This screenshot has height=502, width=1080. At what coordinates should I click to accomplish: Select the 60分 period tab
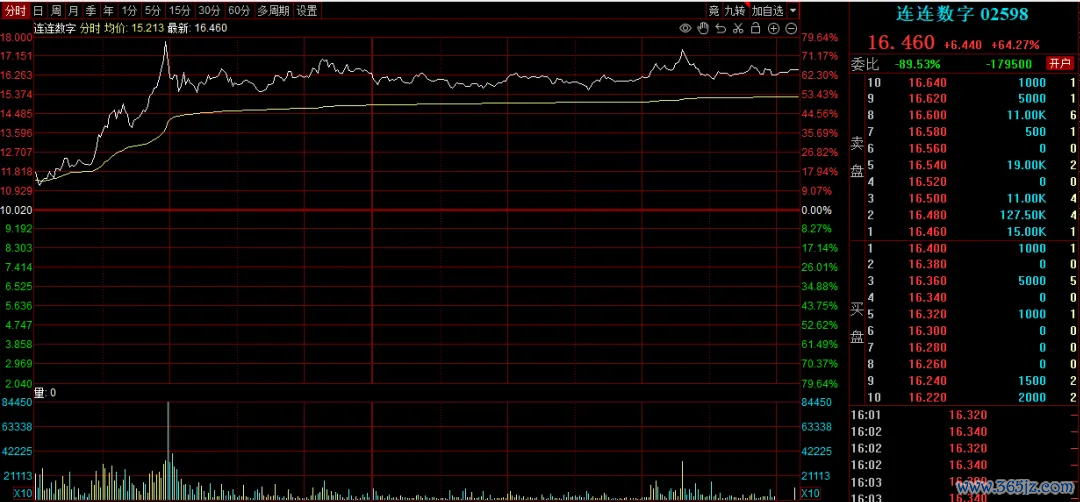click(x=239, y=10)
